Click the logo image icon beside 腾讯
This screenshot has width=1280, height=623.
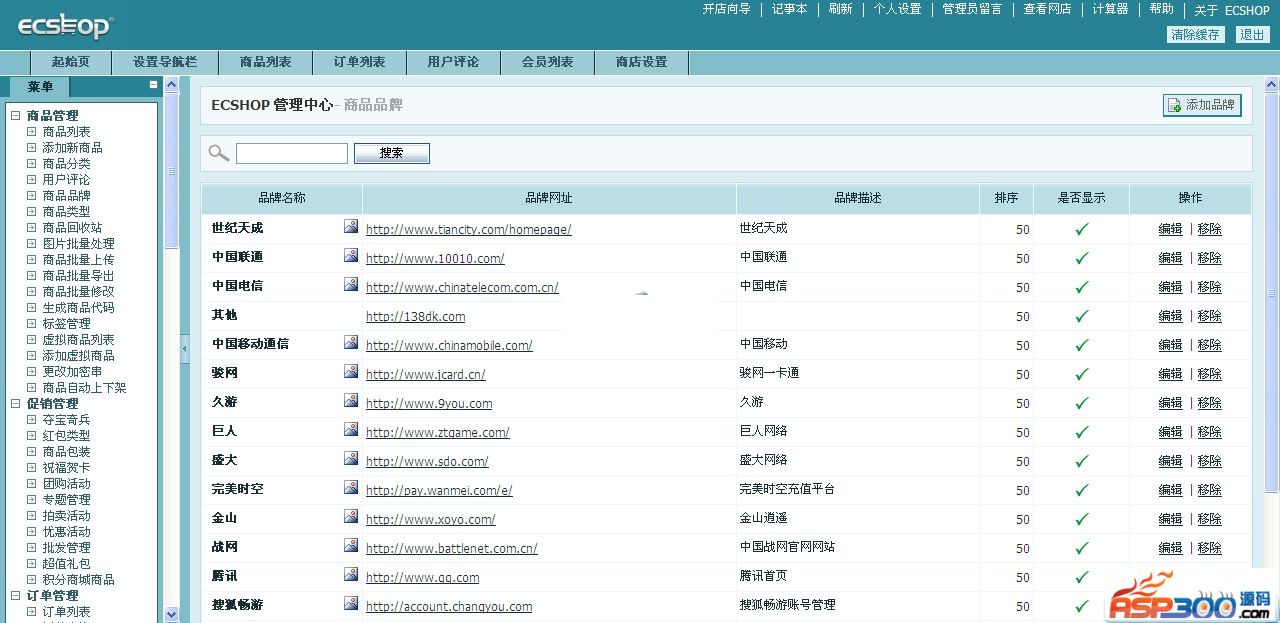pyautogui.click(x=350, y=575)
